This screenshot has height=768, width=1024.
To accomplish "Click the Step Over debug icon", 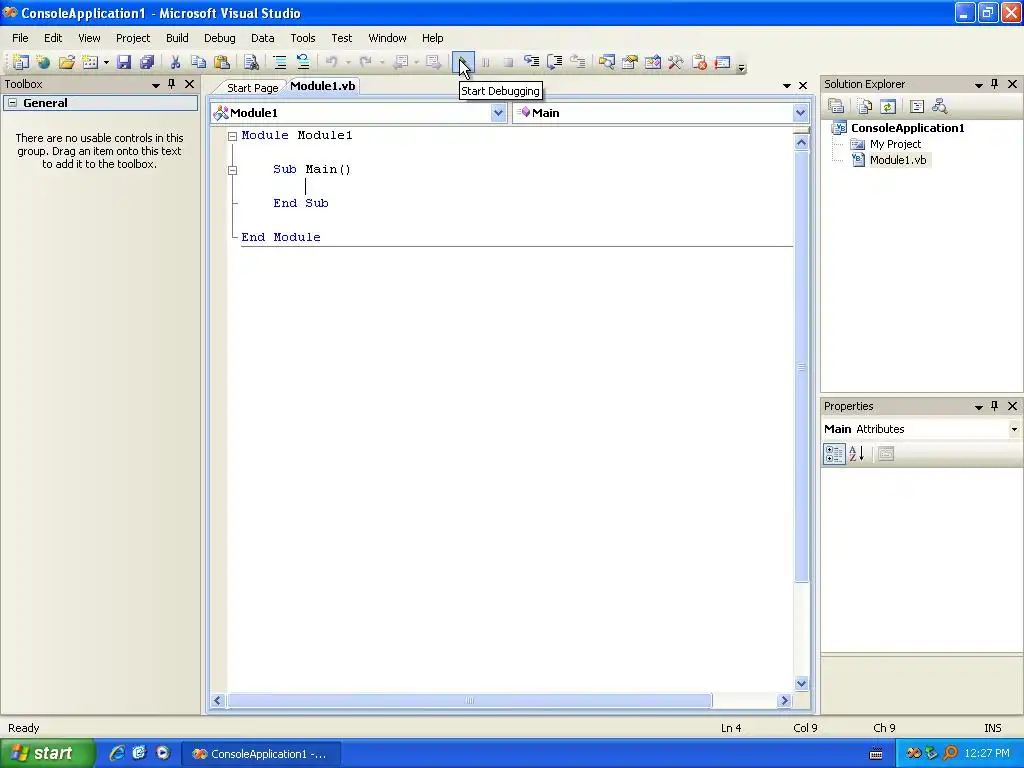I will (x=554, y=62).
